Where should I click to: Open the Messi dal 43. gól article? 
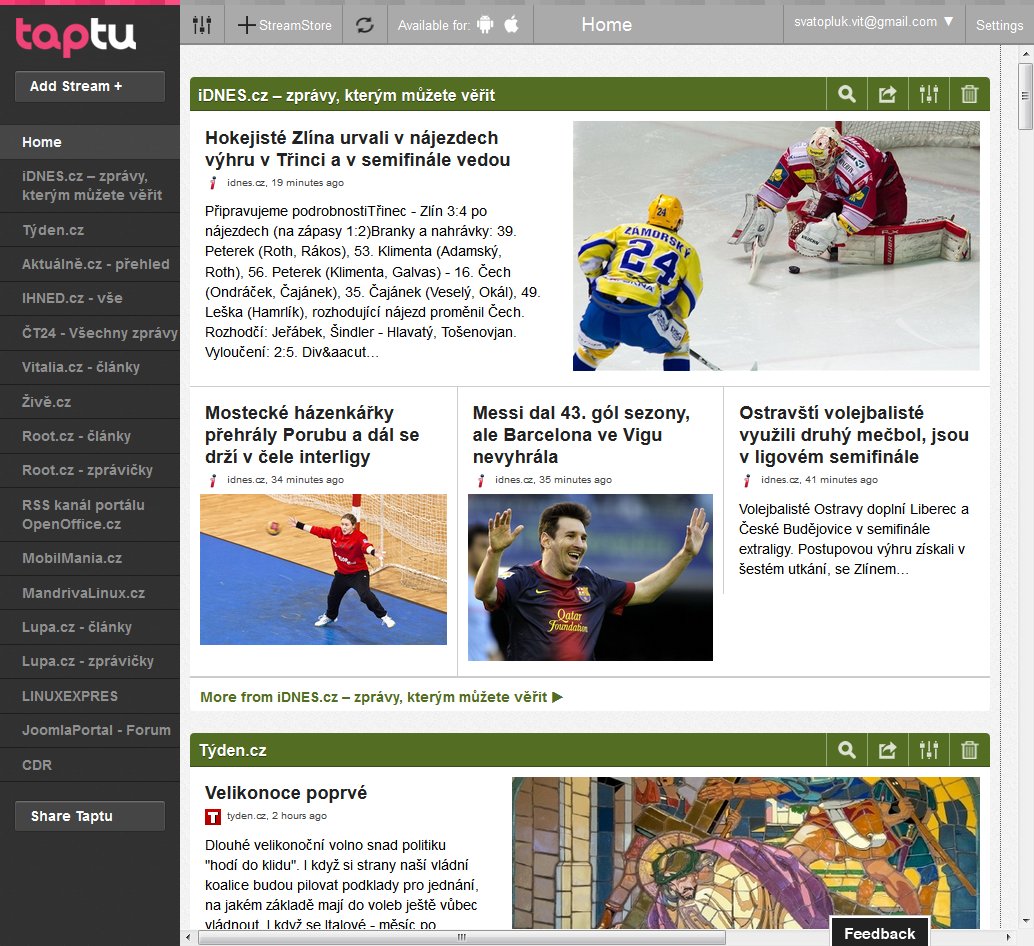point(581,434)
